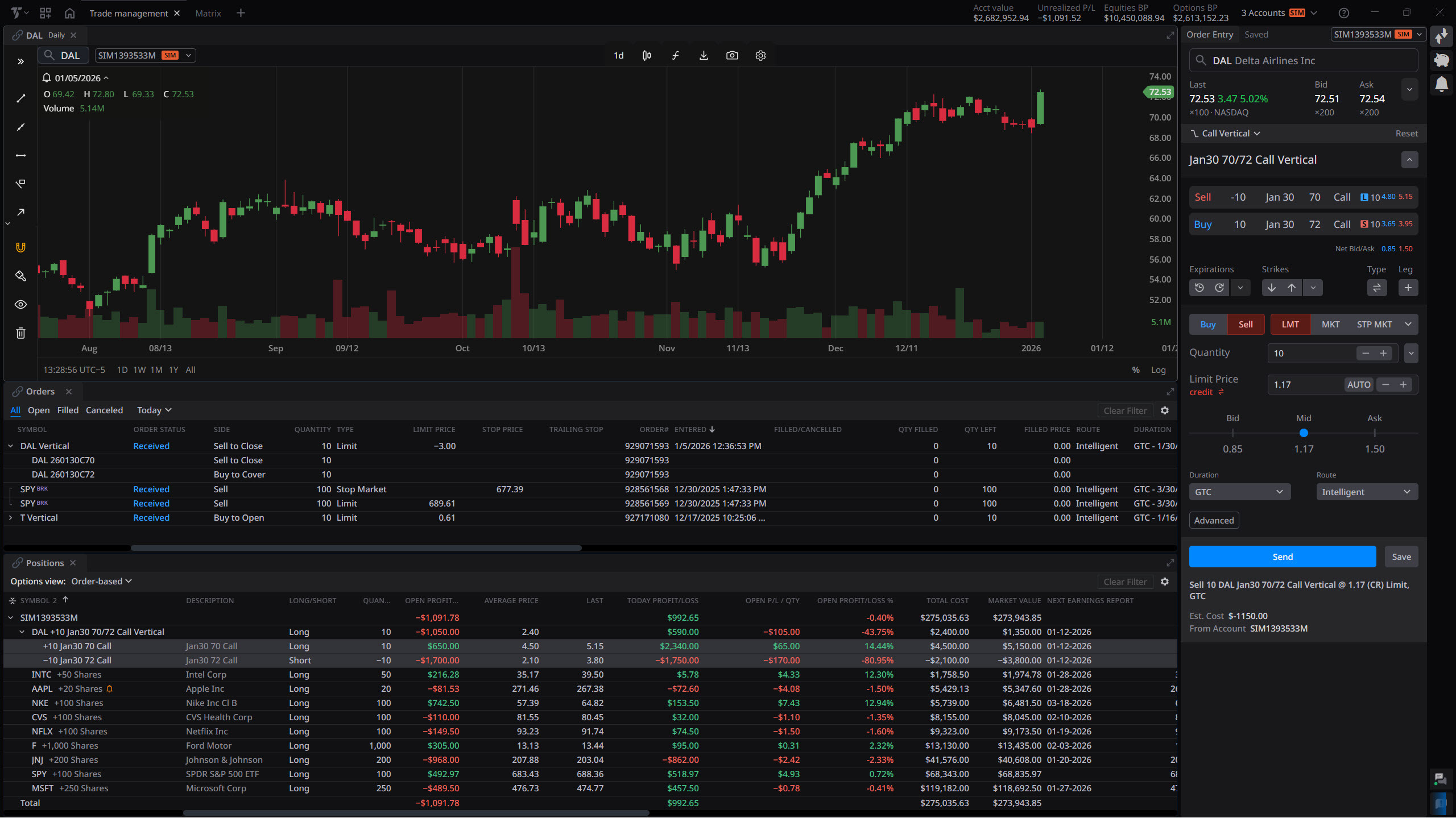
Task: Select the trend line drawing tool
Action: (x=20, y=98)
